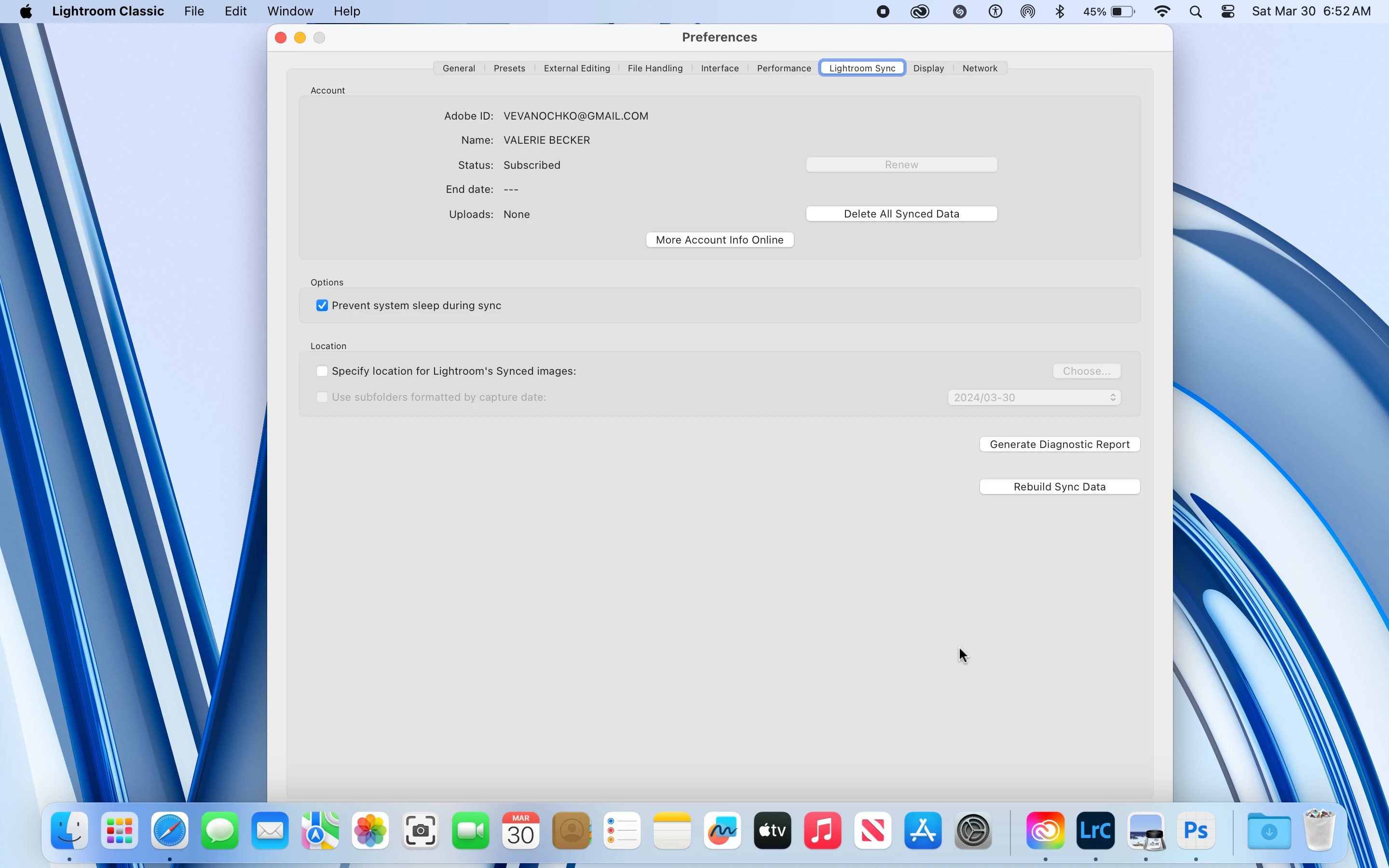Click Creative Cloud menu bar icon
1389x868 pixels.
(x=920, y=12)
